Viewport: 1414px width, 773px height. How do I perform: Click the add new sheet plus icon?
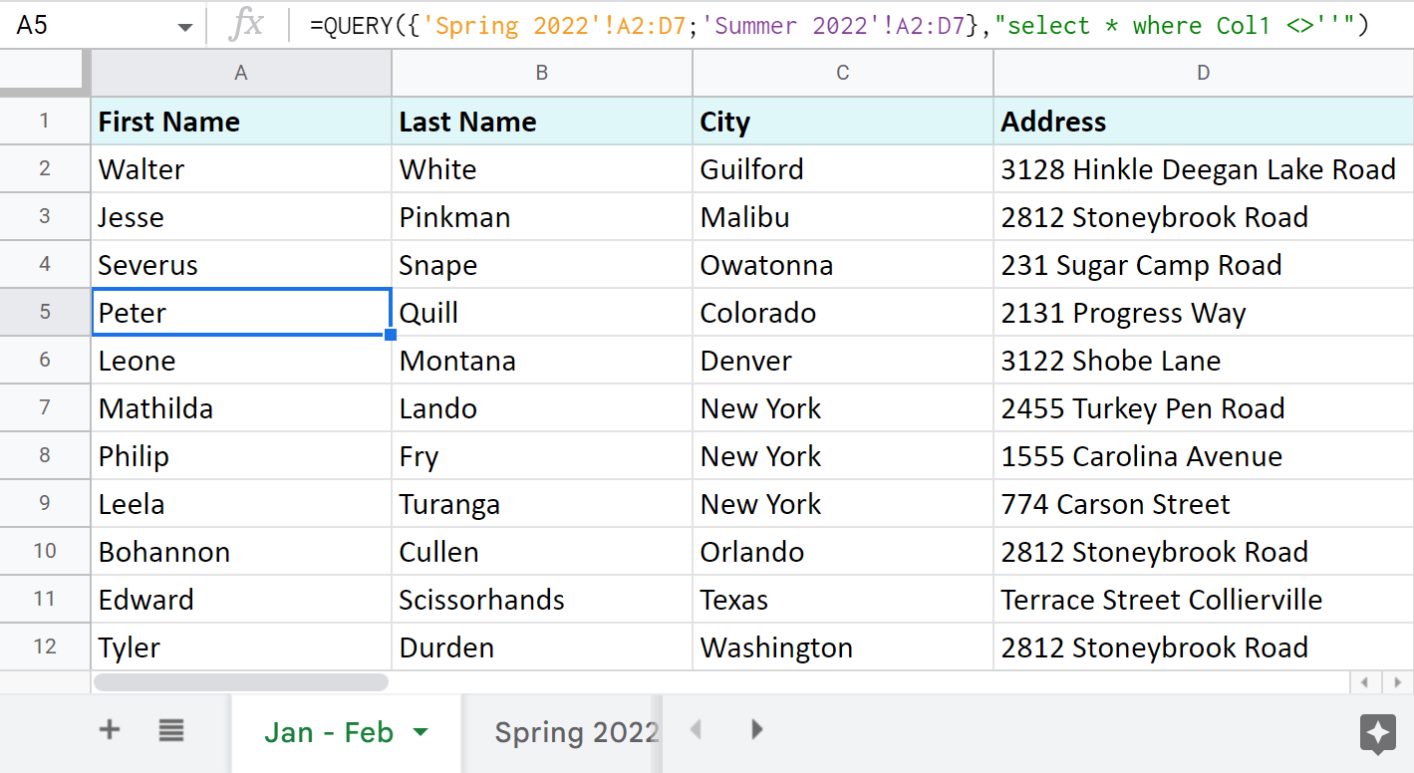(109, 731)
